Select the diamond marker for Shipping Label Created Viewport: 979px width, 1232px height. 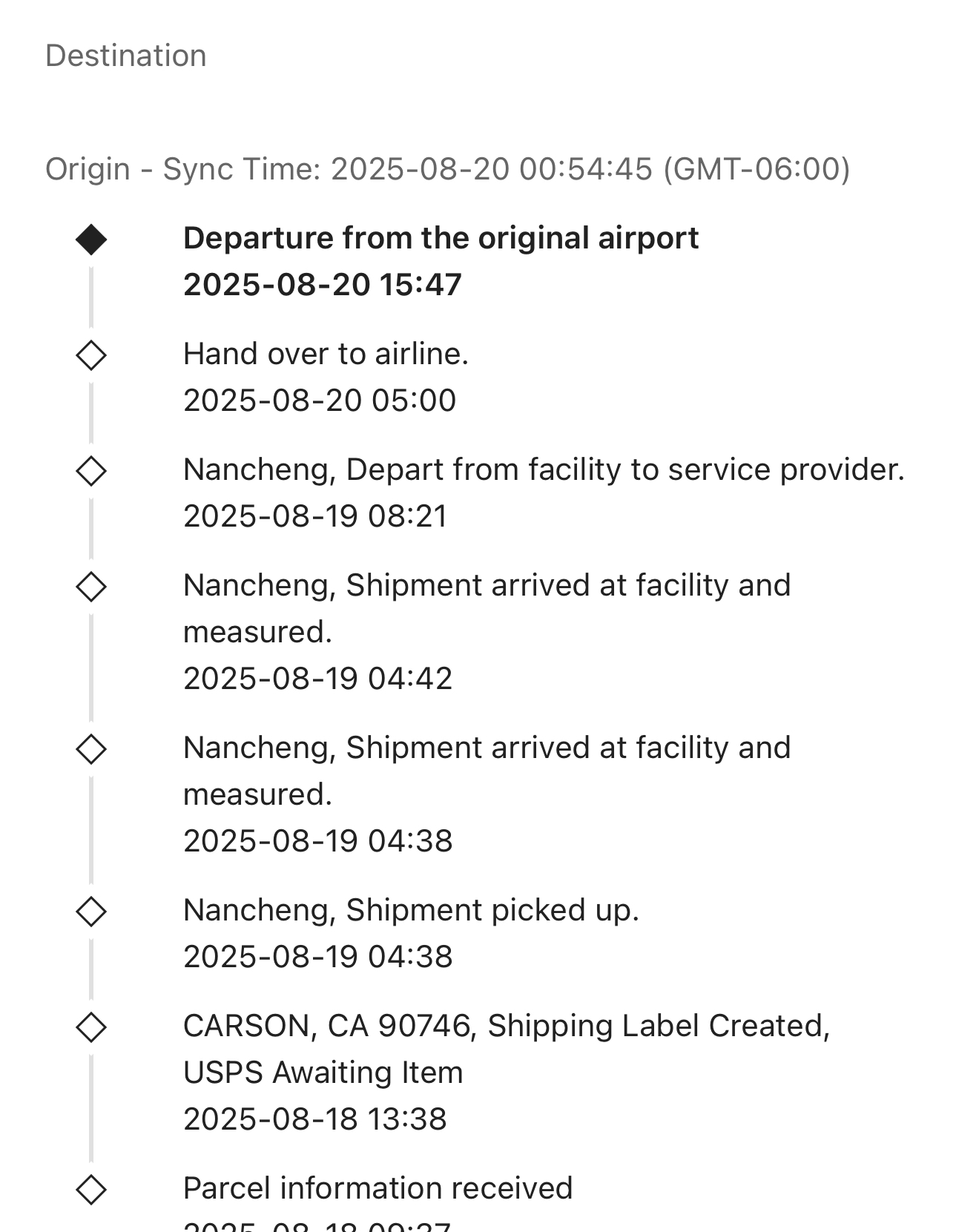point(91,1027)
